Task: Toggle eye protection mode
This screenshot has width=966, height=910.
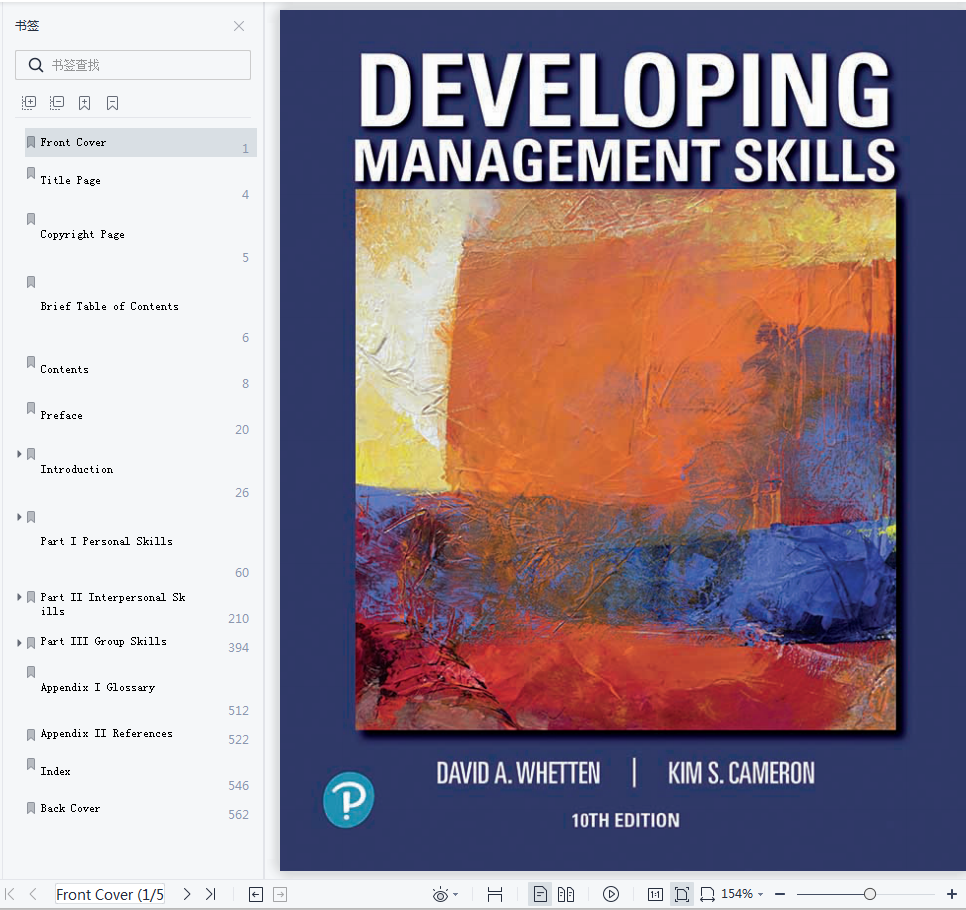Action: (x=440, y=895)
